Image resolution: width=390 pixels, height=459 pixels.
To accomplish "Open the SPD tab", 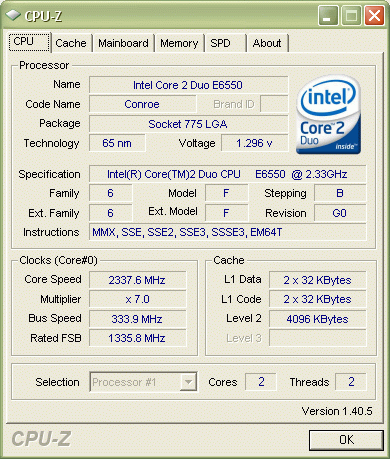I will click(x=226, y=43).
